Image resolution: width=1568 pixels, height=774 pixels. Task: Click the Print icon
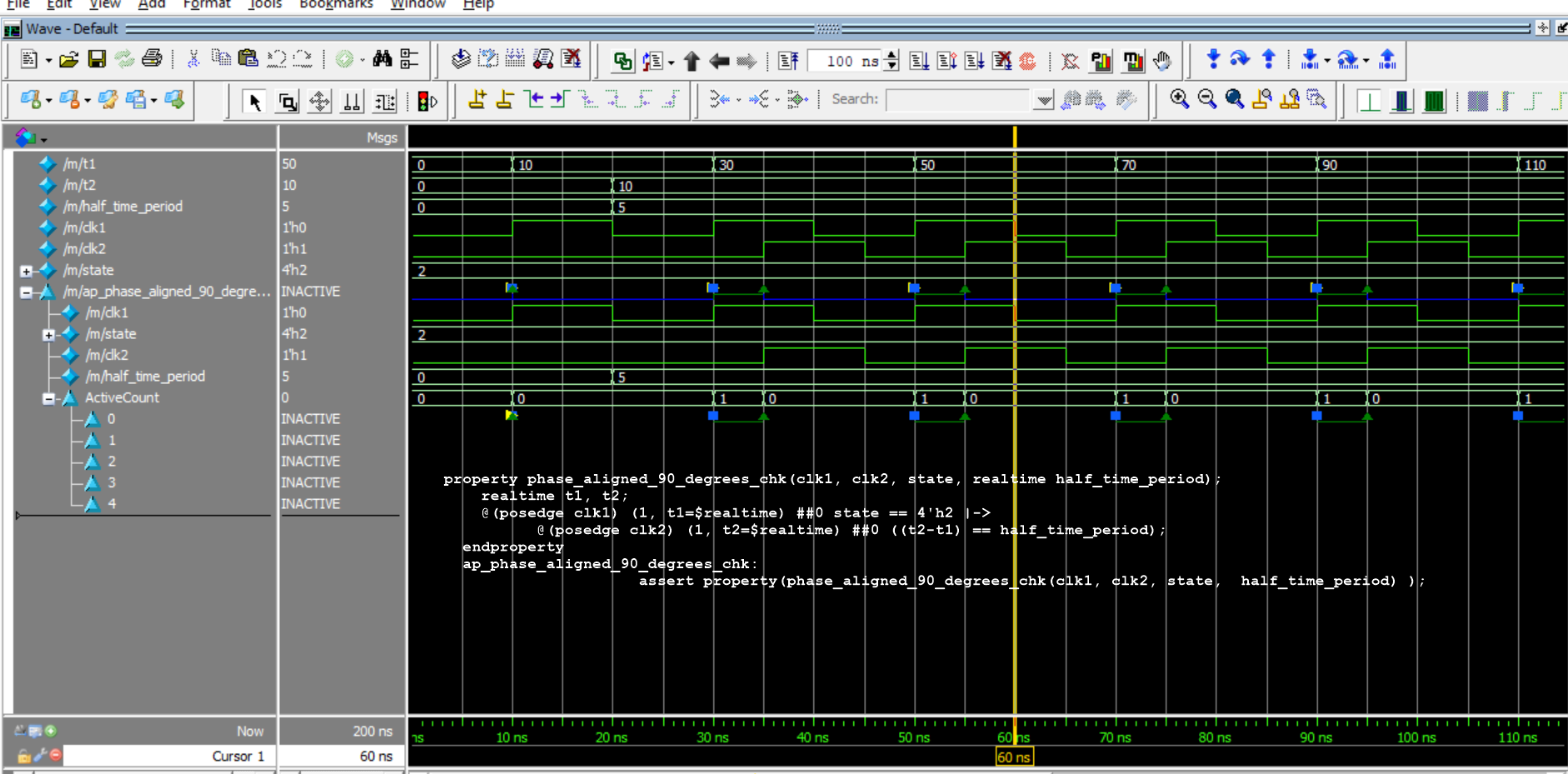tap(152, 59)
